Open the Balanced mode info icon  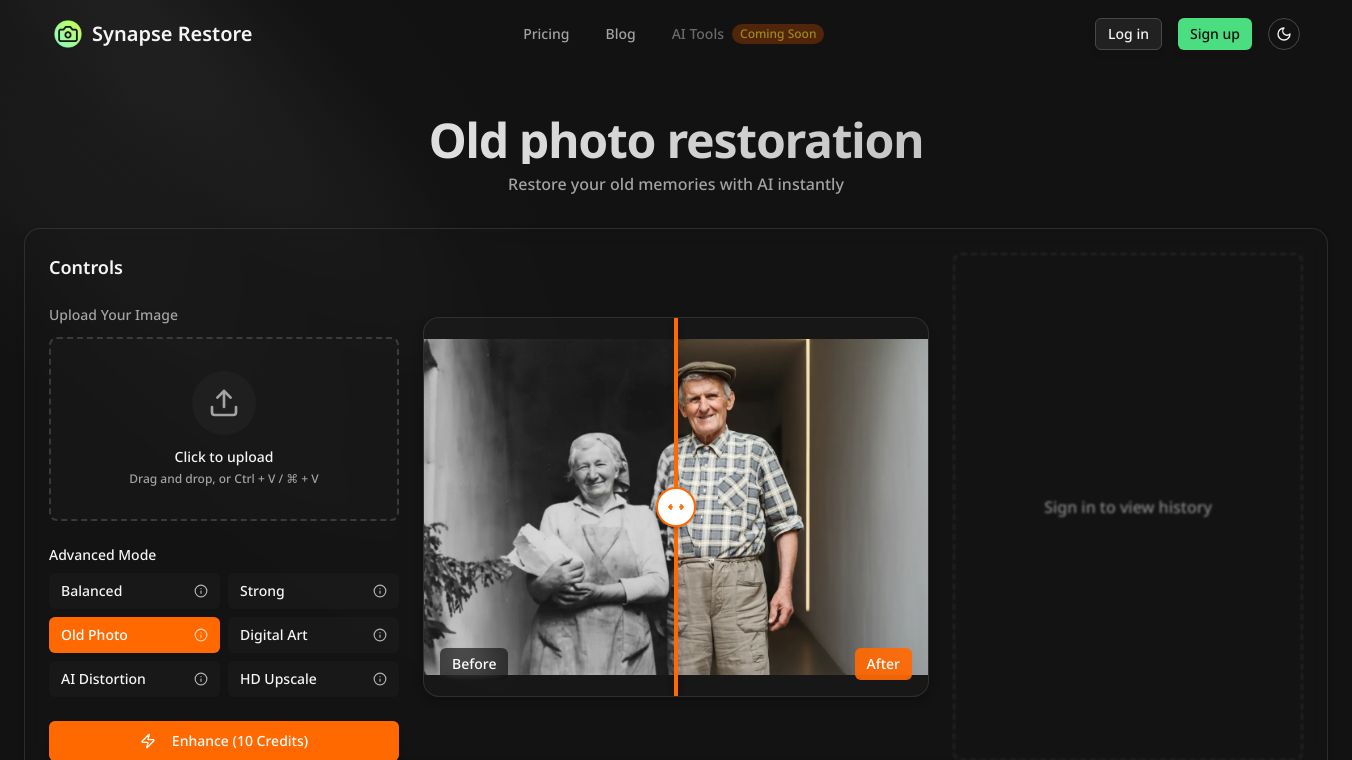[201, 591]
